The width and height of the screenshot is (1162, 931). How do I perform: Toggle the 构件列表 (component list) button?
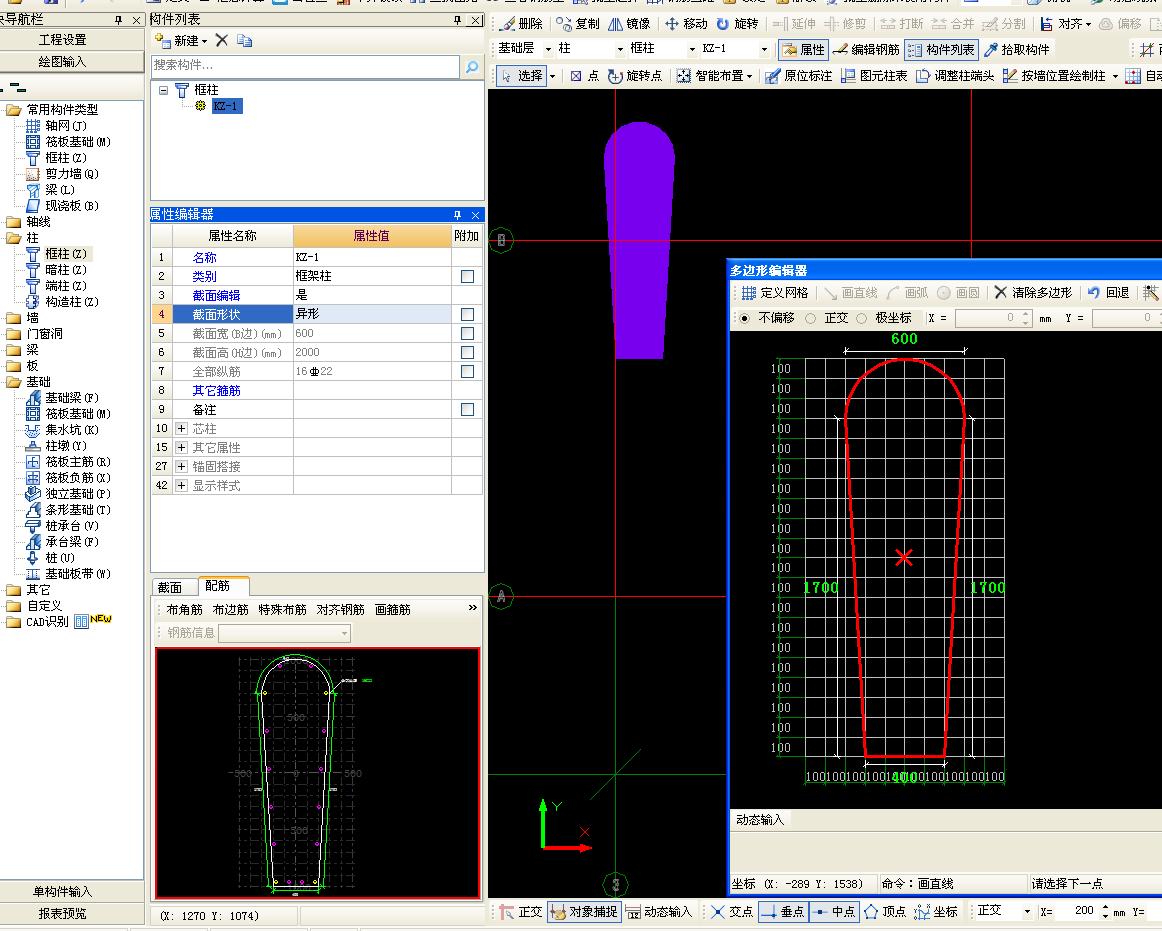[941, 50]
